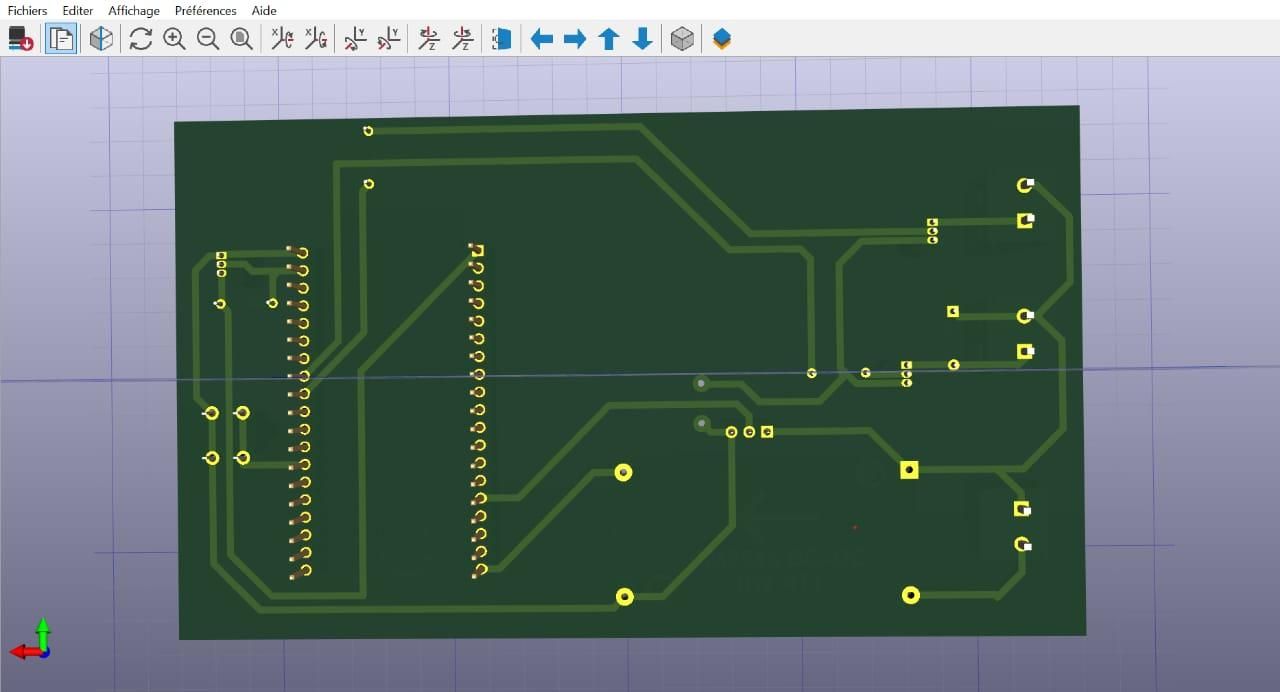Screen dimensions: 1280x692
Task: Click the reload board icon
Action: (x=21, y=39)
